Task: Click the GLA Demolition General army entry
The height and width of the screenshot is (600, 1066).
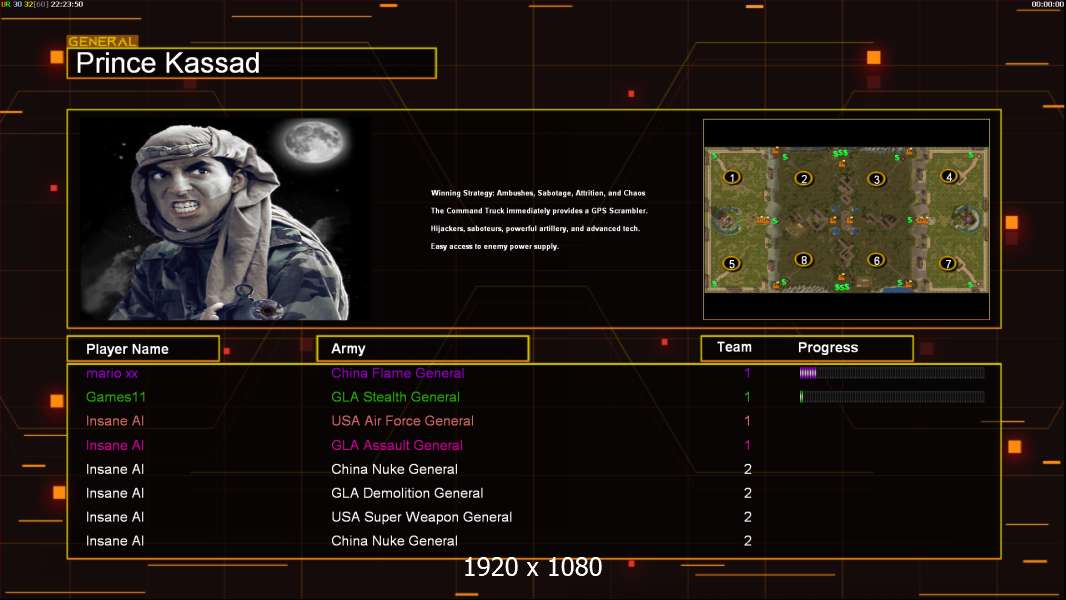Action: [407, 493]
